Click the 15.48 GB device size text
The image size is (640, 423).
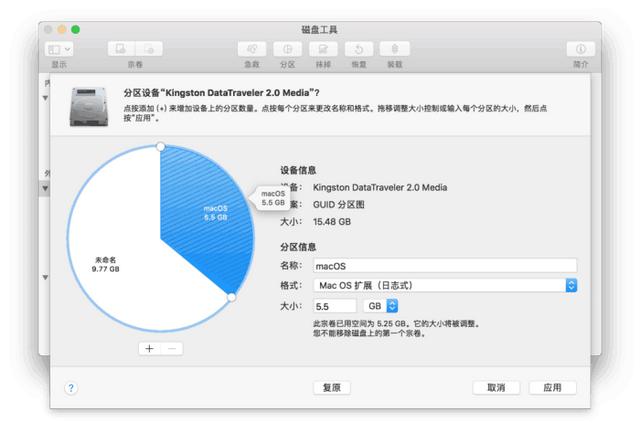pyautogui.click(x=332, y=222)
